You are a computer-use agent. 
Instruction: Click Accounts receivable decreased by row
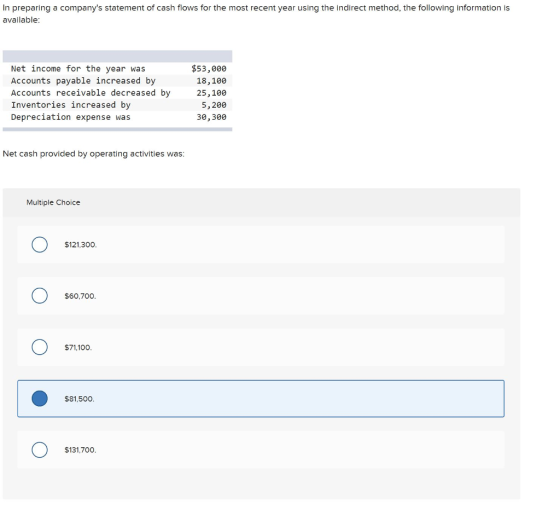(x=118, y=93)
